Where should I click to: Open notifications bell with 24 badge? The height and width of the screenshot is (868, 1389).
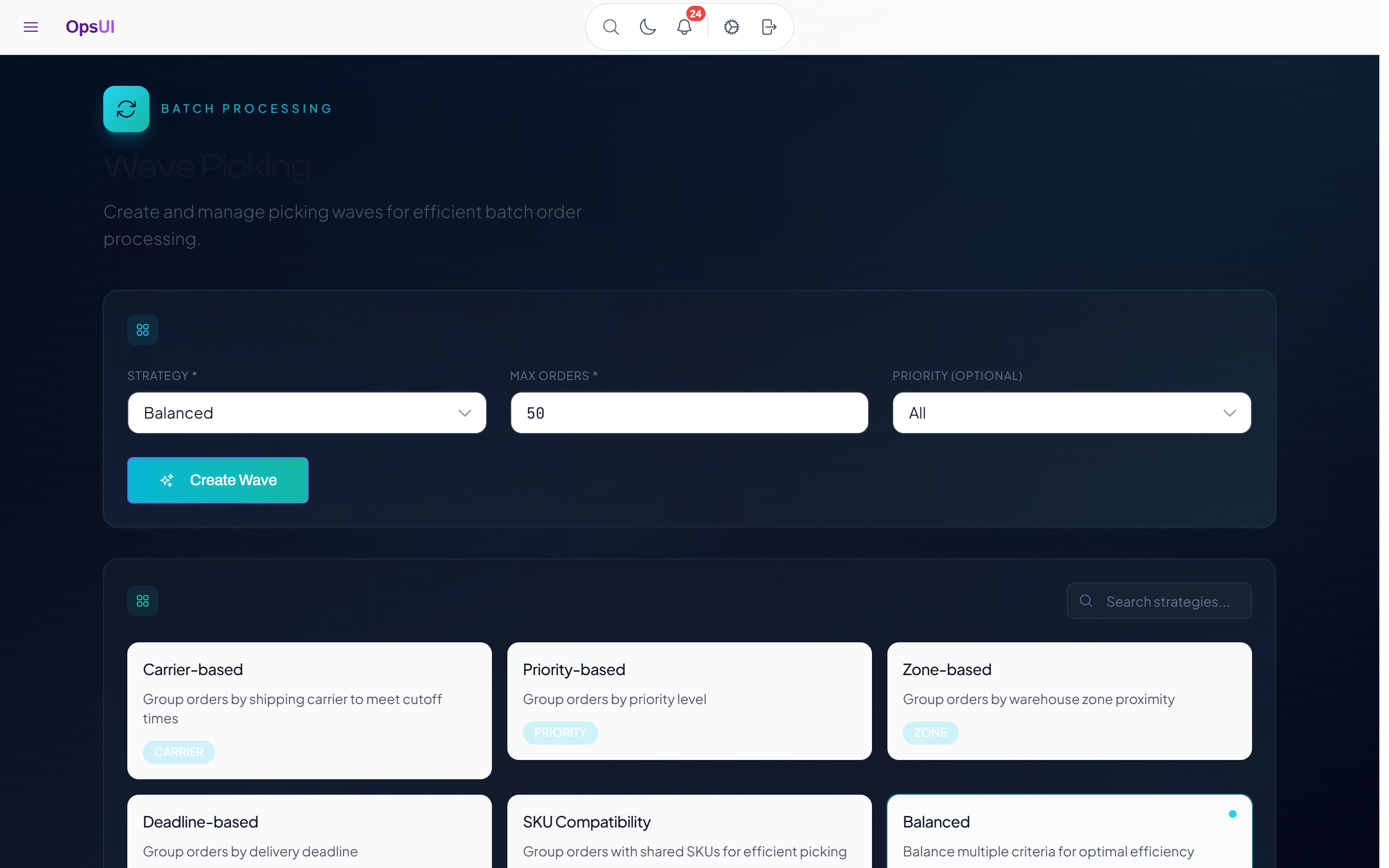pyautogui.click(x=684, y=27)
